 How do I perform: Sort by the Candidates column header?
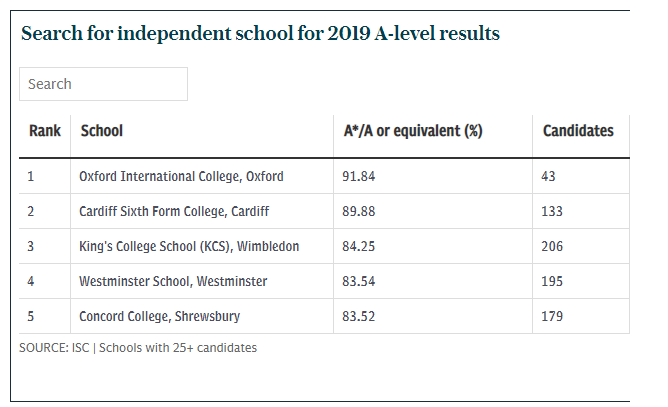click(578, 130)
